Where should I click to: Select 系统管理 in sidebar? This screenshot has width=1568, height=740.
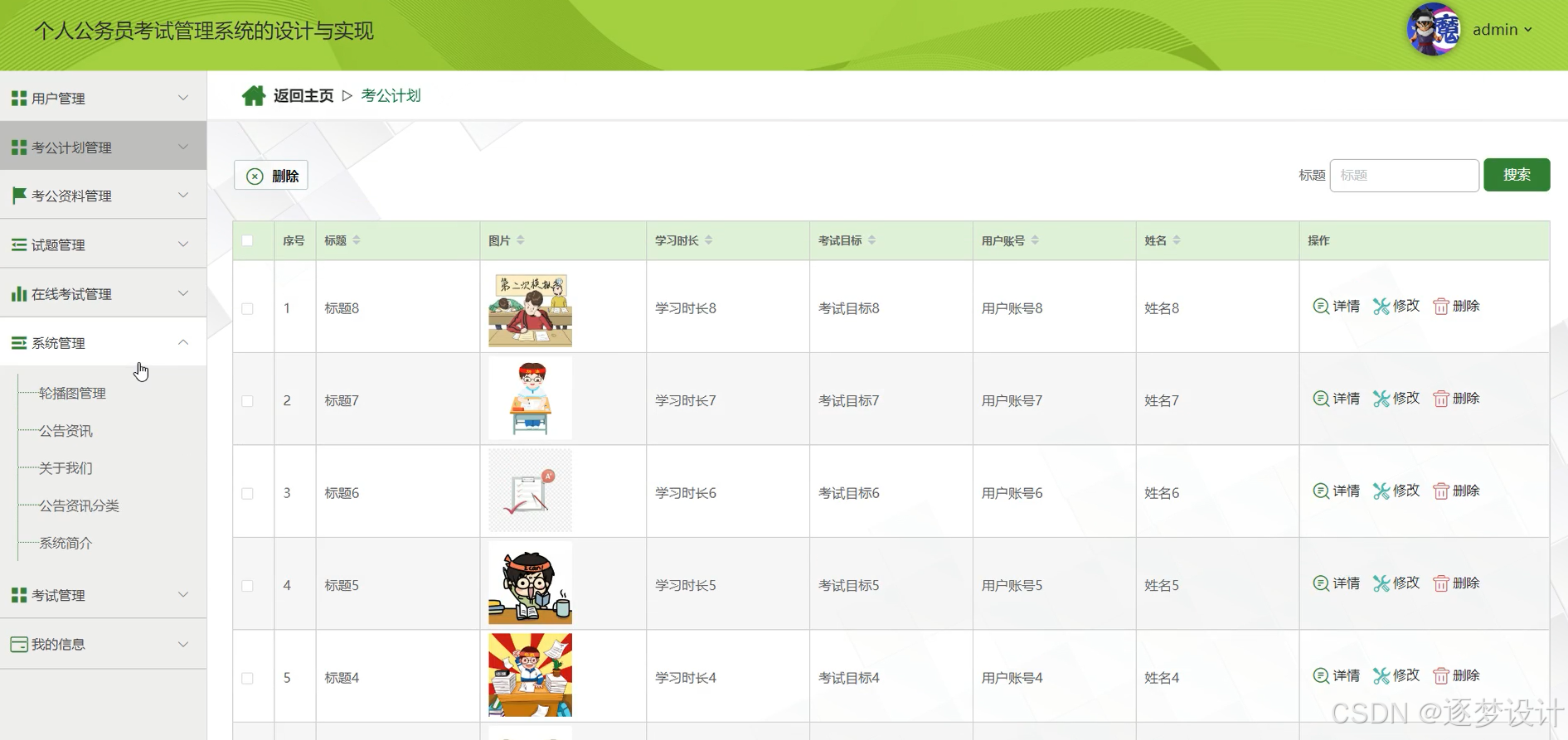103,342
